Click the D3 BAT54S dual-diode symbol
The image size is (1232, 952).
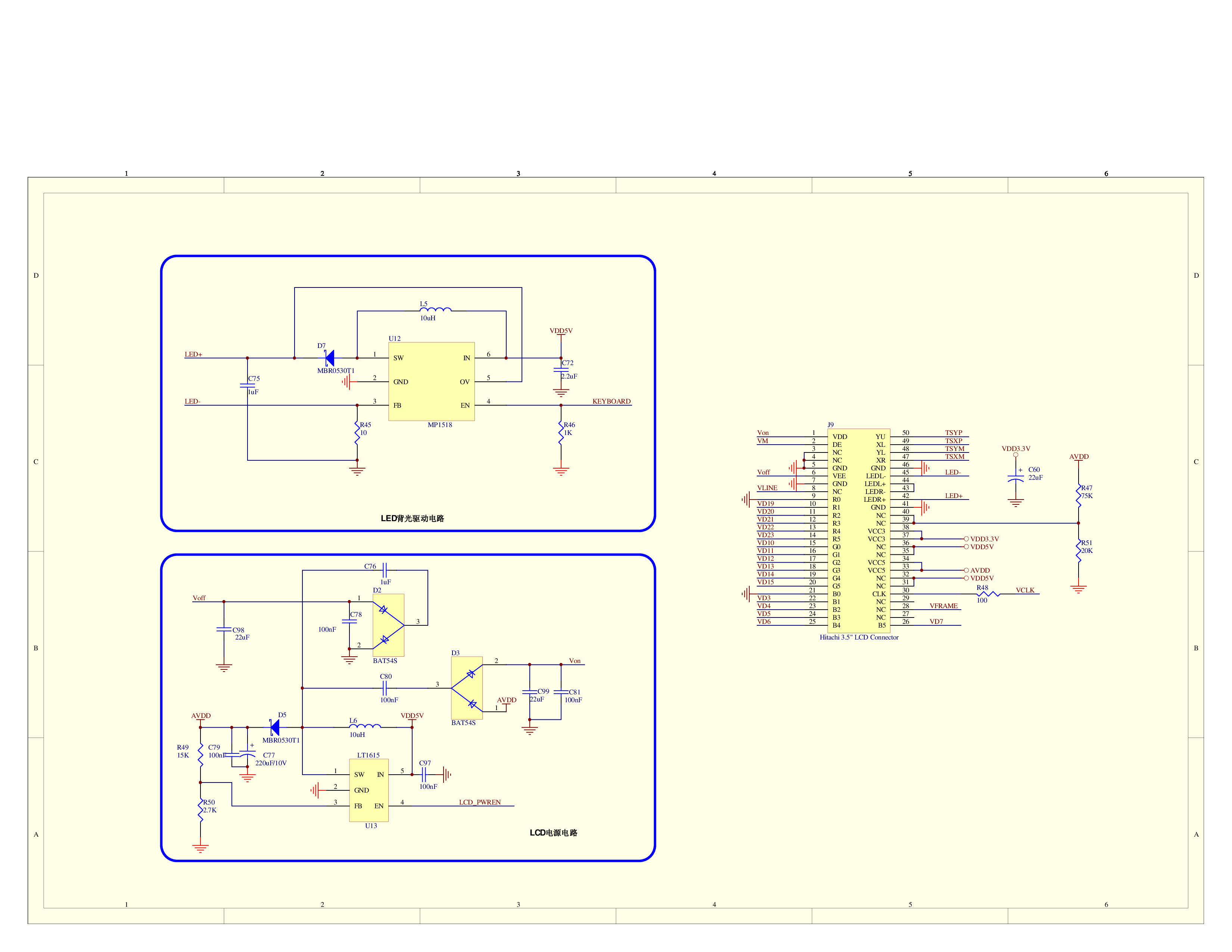coord(467,687)
